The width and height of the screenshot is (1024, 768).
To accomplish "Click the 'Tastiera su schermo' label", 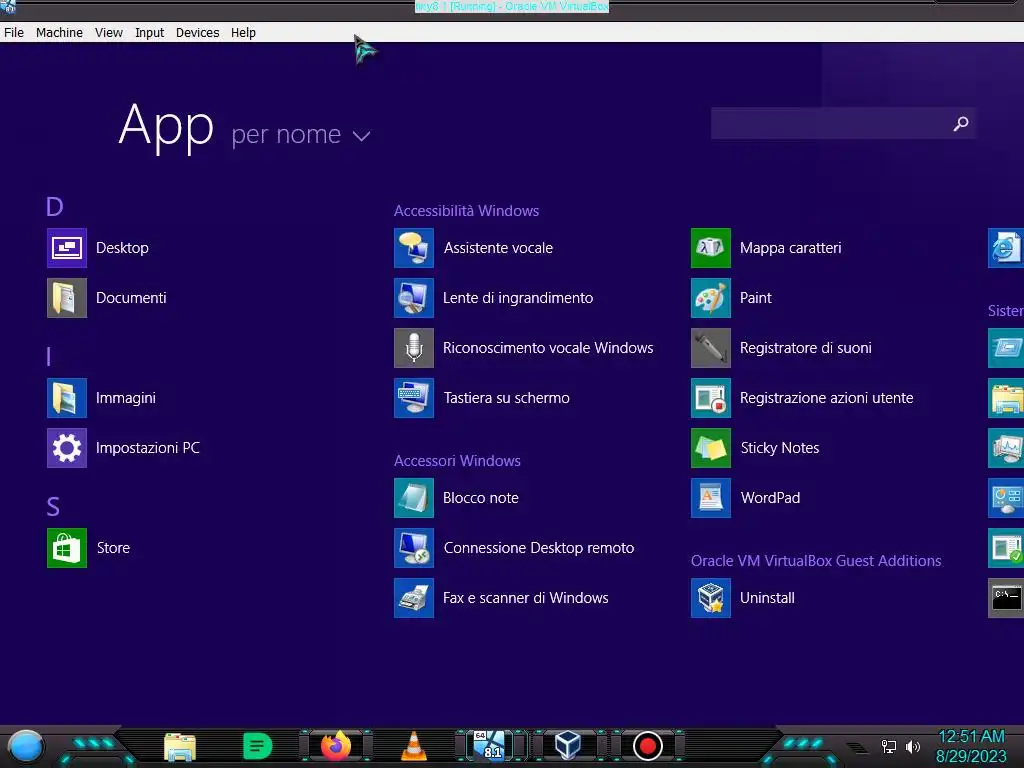I will (x=507, y=398).
